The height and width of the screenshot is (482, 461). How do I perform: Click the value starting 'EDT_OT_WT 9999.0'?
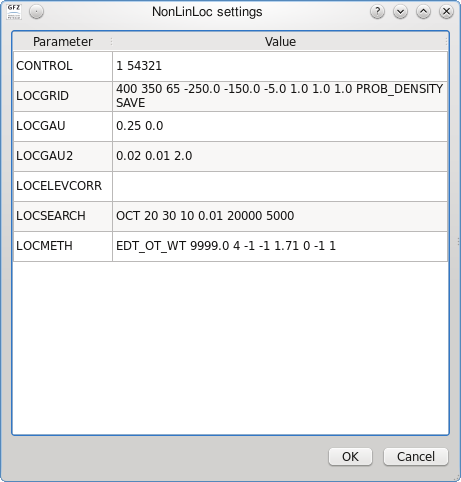280,246
